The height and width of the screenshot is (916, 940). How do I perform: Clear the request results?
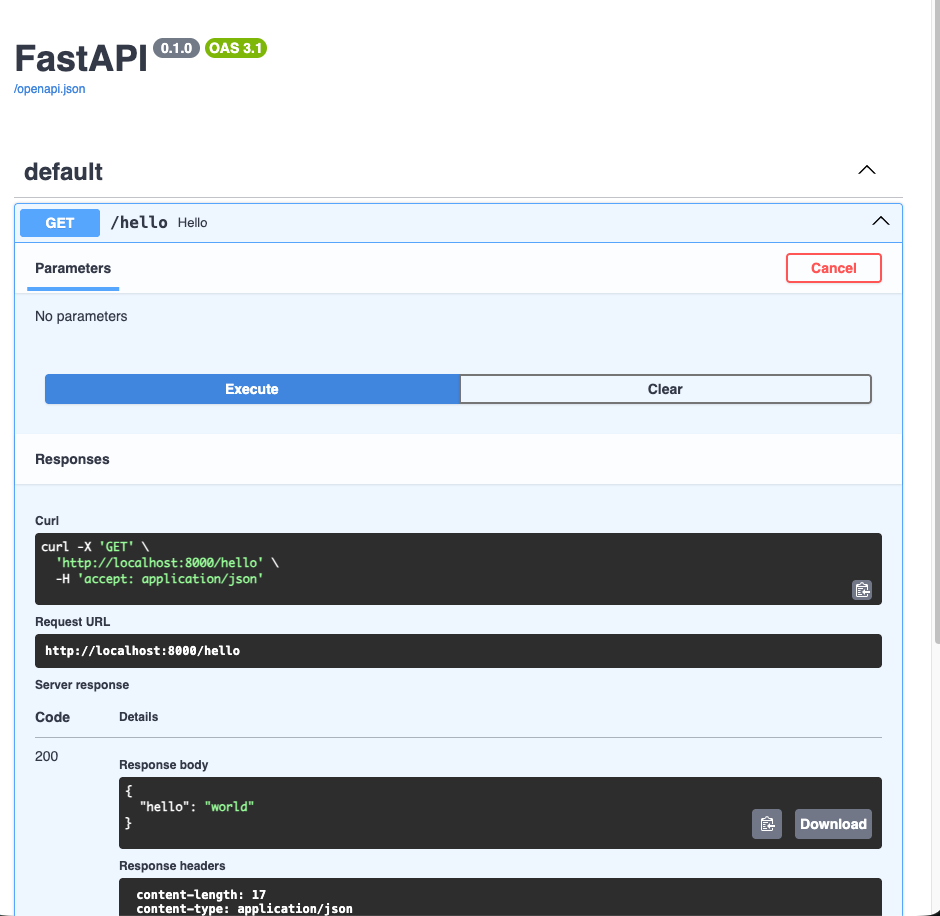tap(665, 389)
